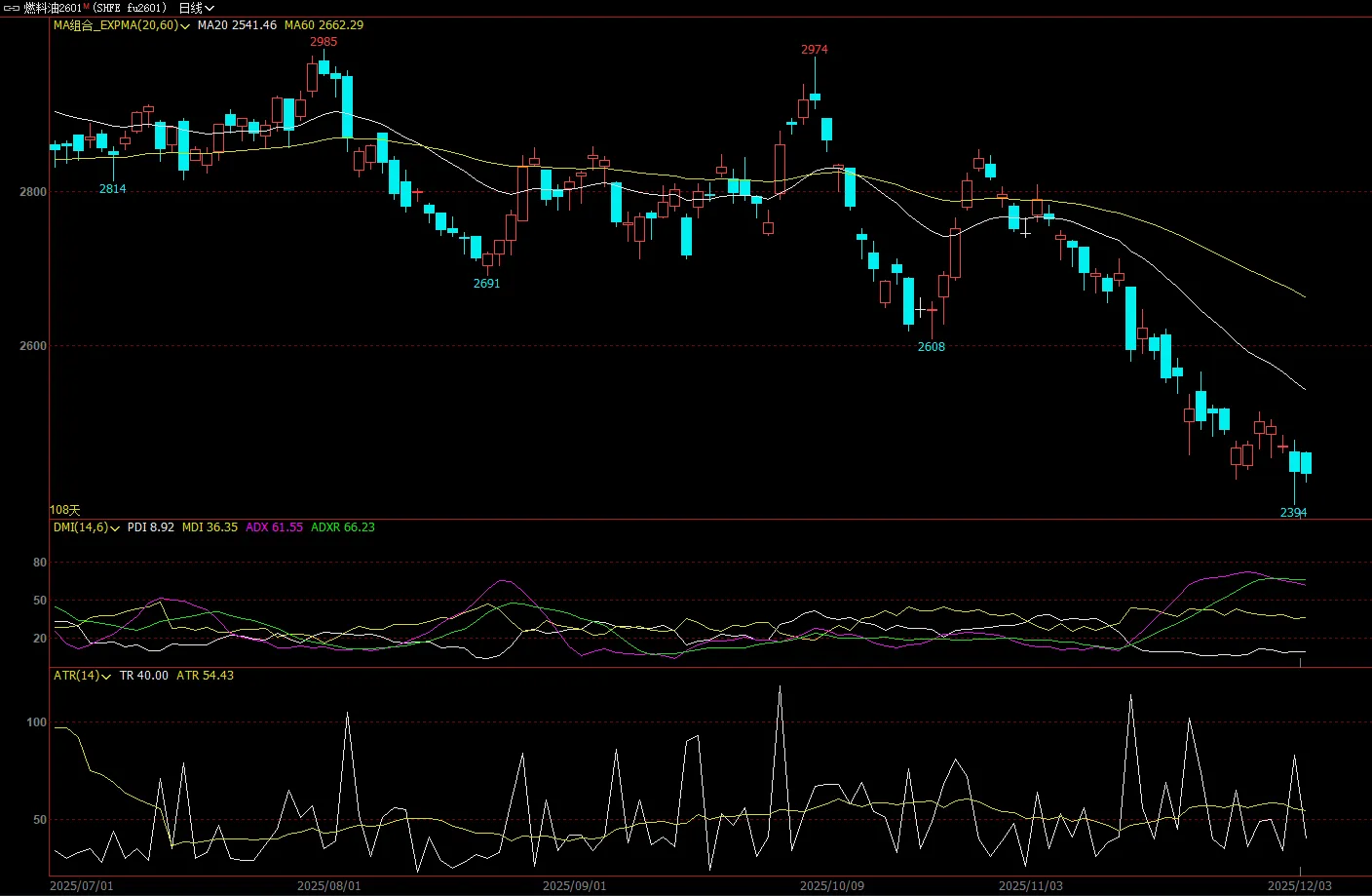Click the TR 40.00 legend label
The height and width of the screenshot is (896, 1372).
[143, 676]
